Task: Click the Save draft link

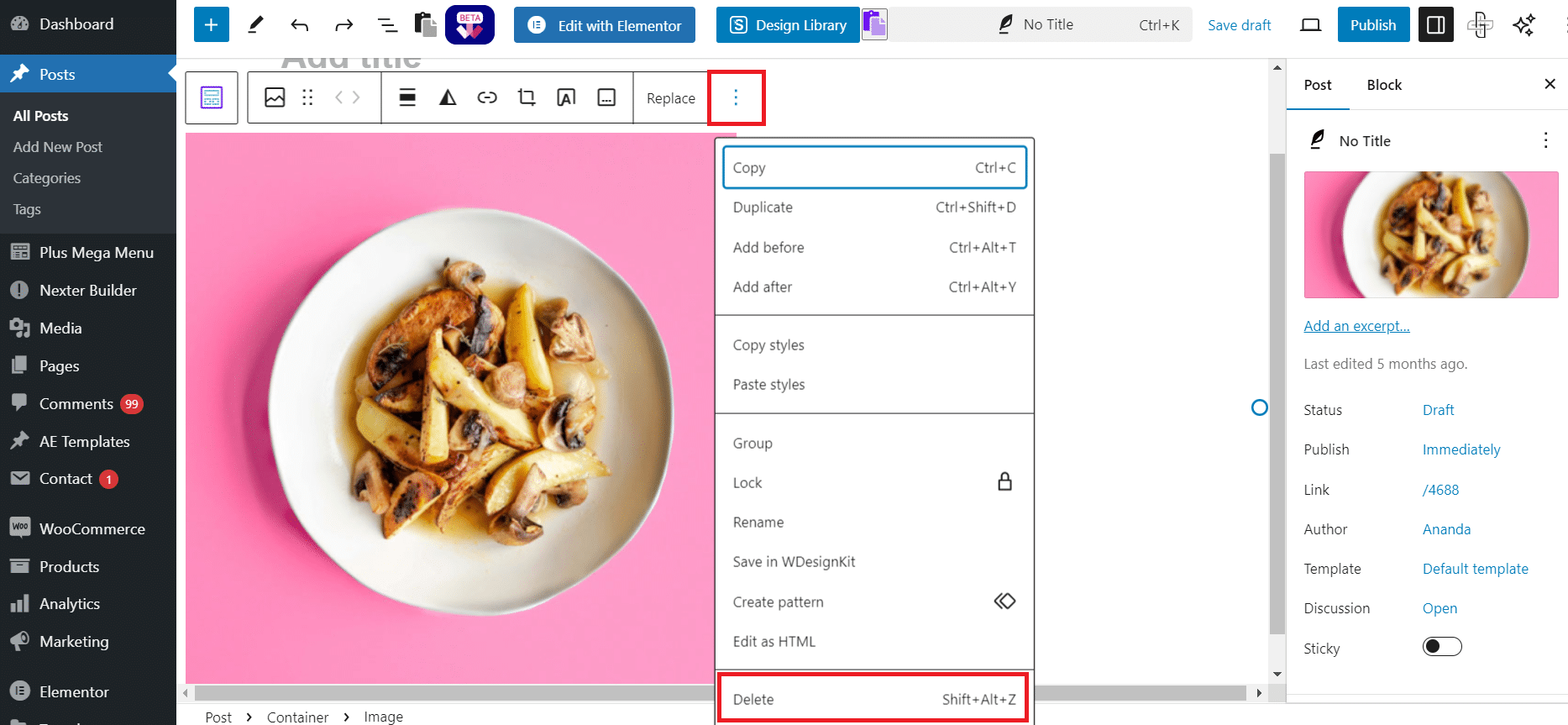Action: (1240, 25)
